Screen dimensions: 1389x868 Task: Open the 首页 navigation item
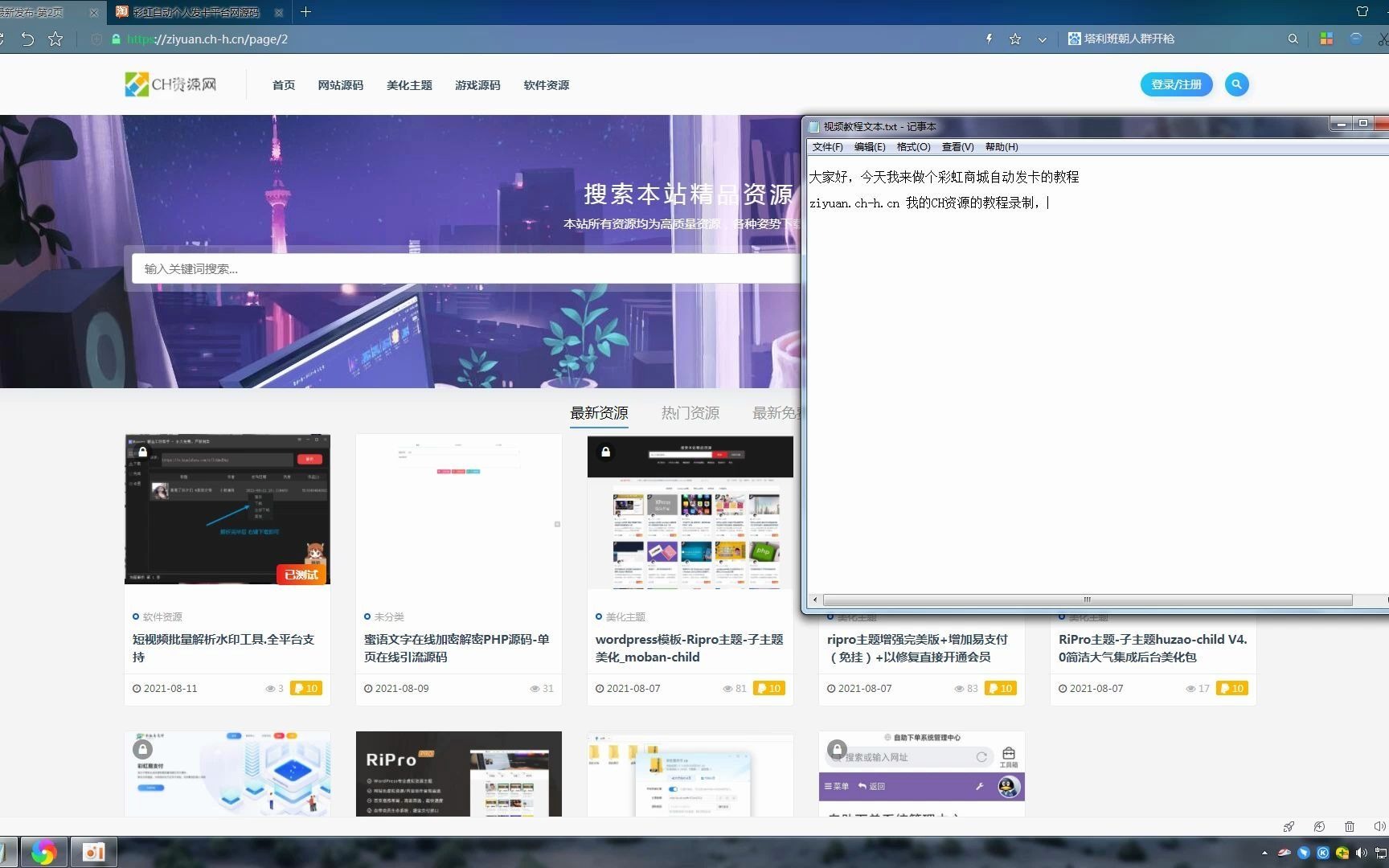283,84
